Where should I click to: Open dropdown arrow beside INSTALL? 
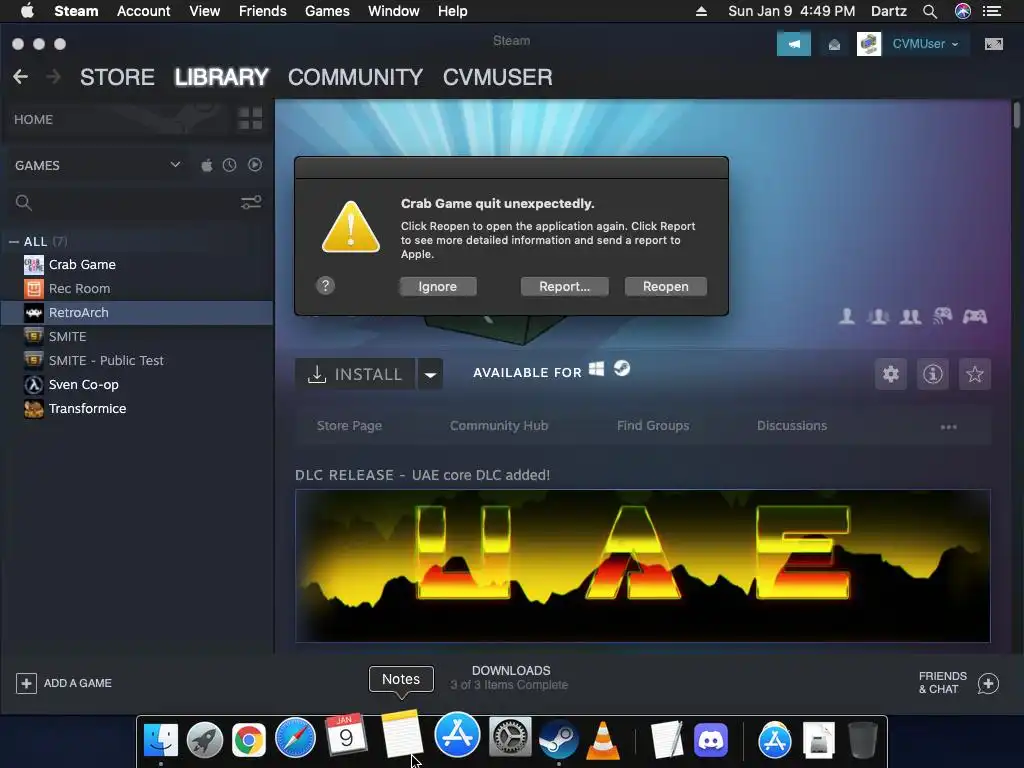tap(430, 374)
